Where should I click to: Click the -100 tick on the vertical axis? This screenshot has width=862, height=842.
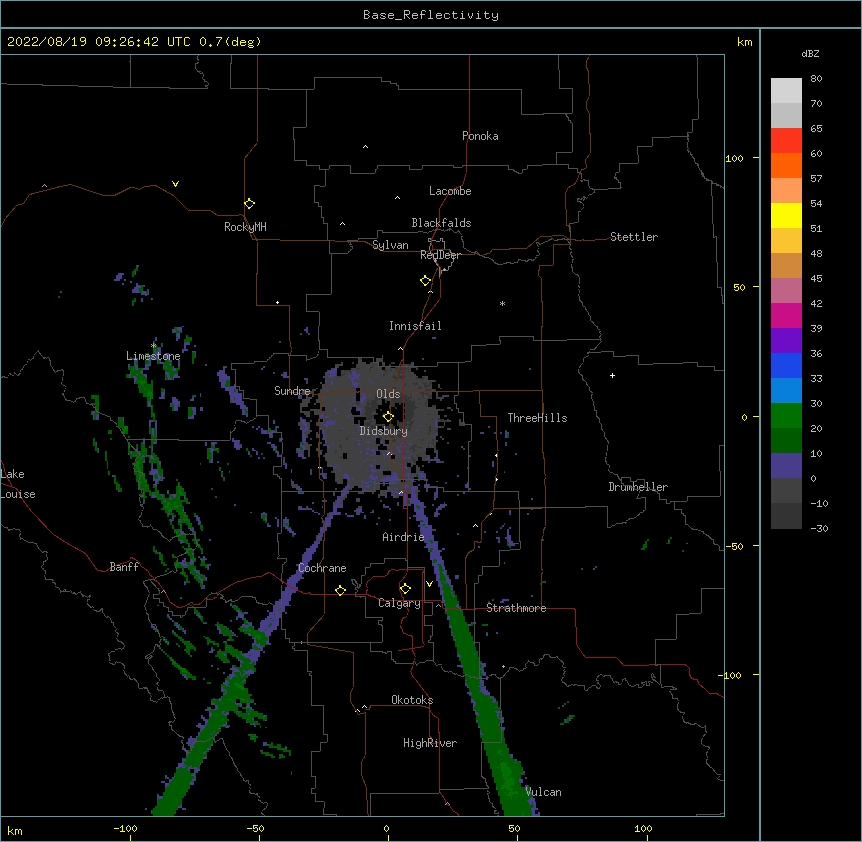731,675
